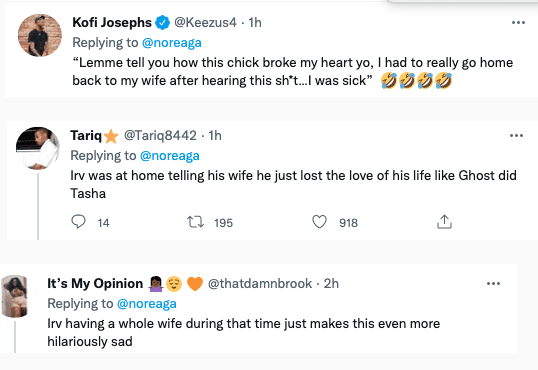
Task: Open Tariq's profile avatar
Action: point(38,148)
